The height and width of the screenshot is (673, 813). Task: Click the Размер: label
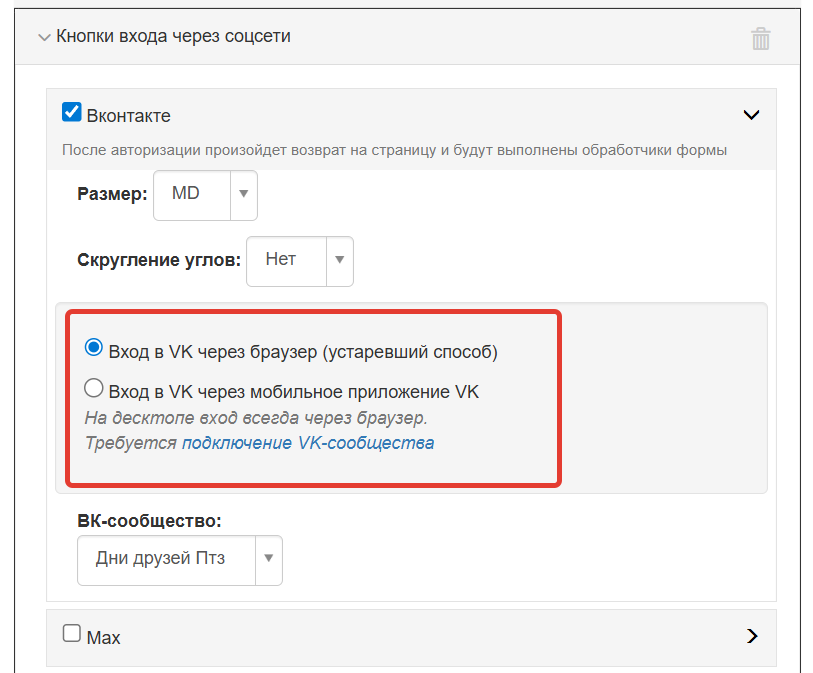pyautogui.click(x=113, y=194)
